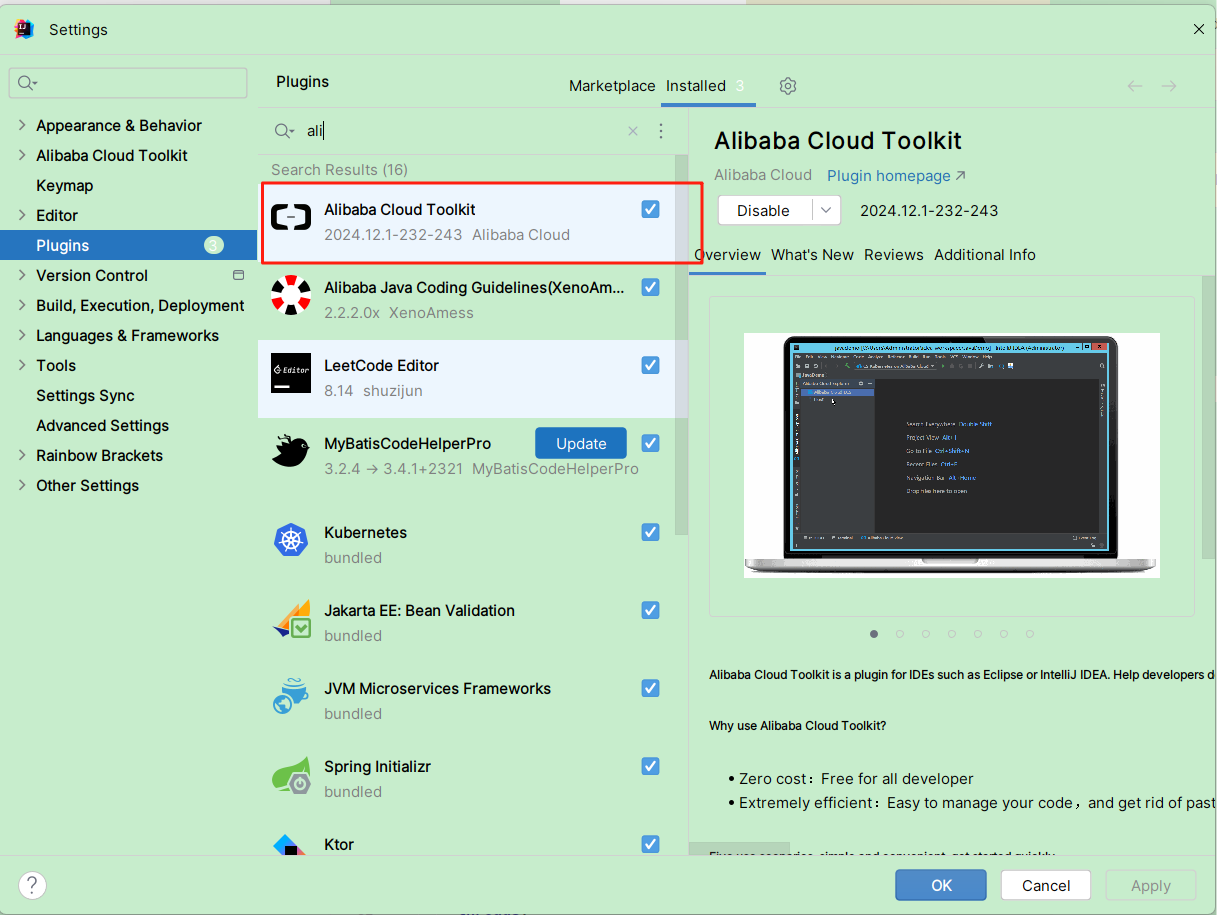1217x915 pixels.
Task: Disable the Alibaba Cloud Toolkit checkbox
Action: (x=651, y=209)
